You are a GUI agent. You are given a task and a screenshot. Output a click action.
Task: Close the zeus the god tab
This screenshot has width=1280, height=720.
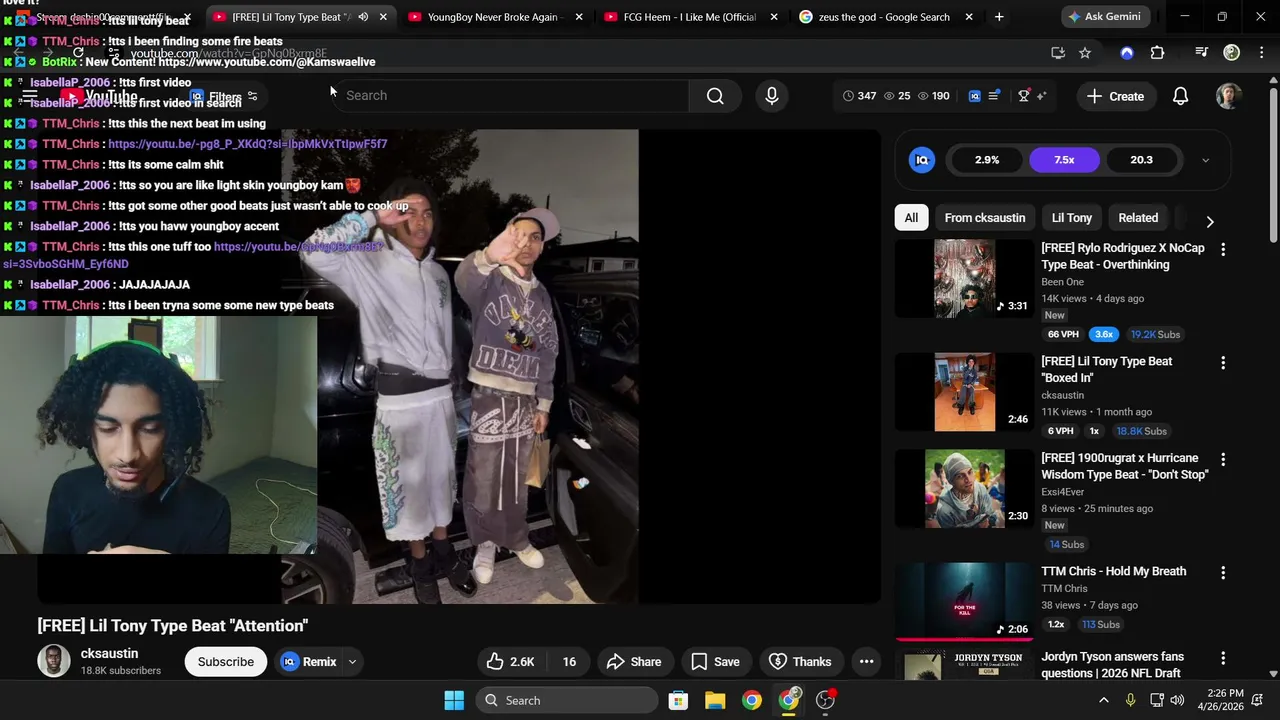point(968,17)
